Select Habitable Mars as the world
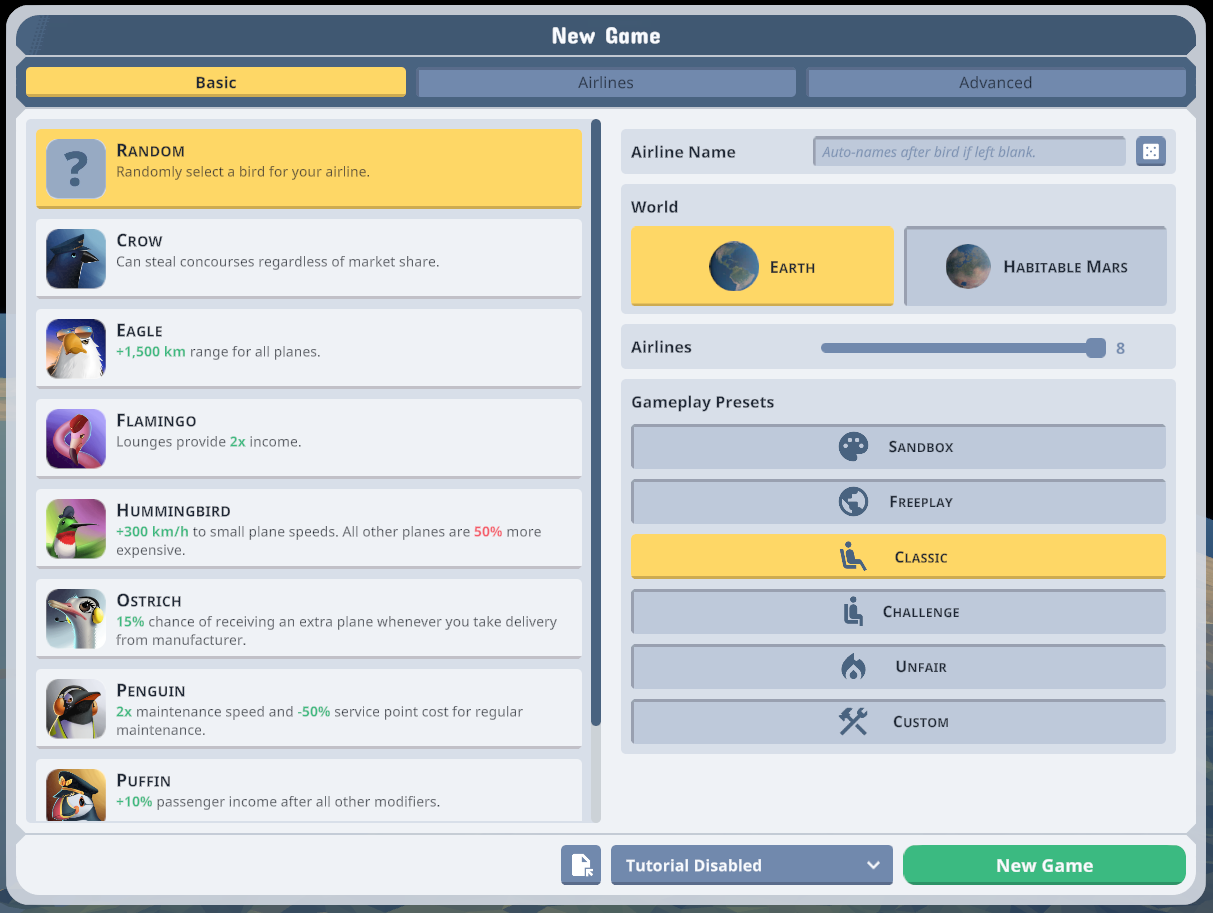This screenshot has width=1213, height=913. pyautogui.click(x=1035, y=266)
